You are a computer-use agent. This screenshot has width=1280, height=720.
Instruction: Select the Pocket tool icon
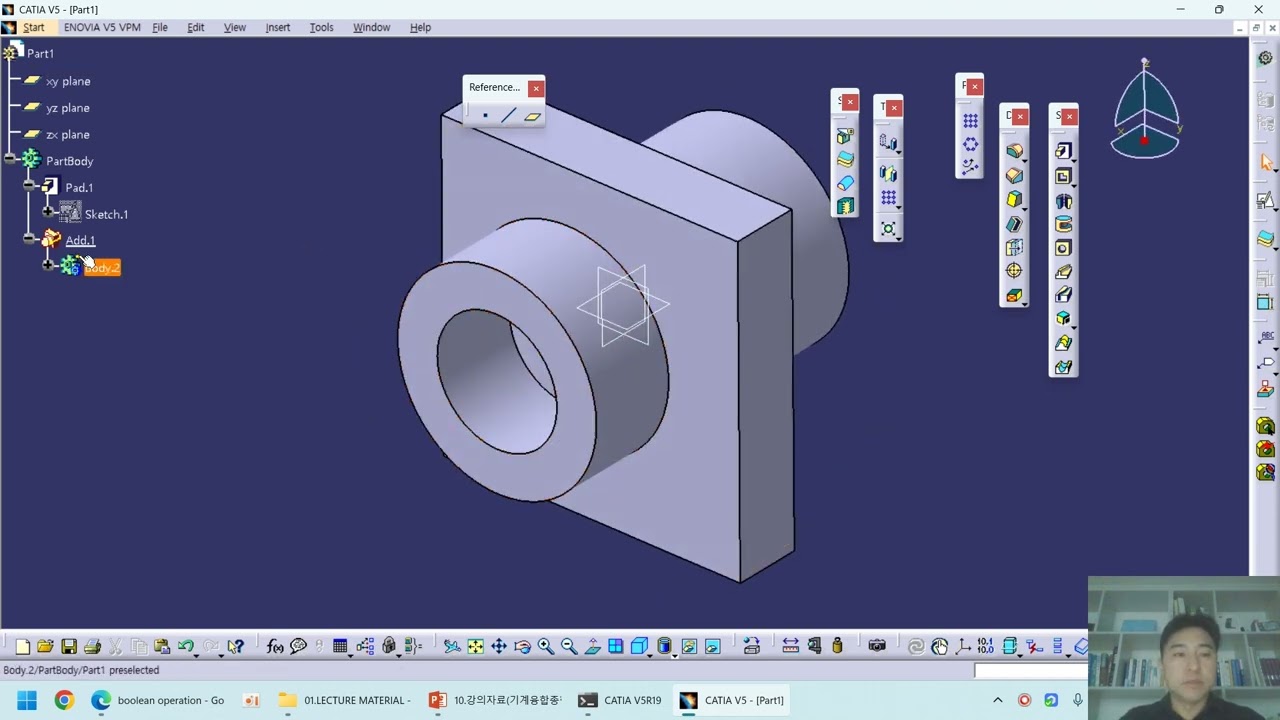[x=1063, y=176]
